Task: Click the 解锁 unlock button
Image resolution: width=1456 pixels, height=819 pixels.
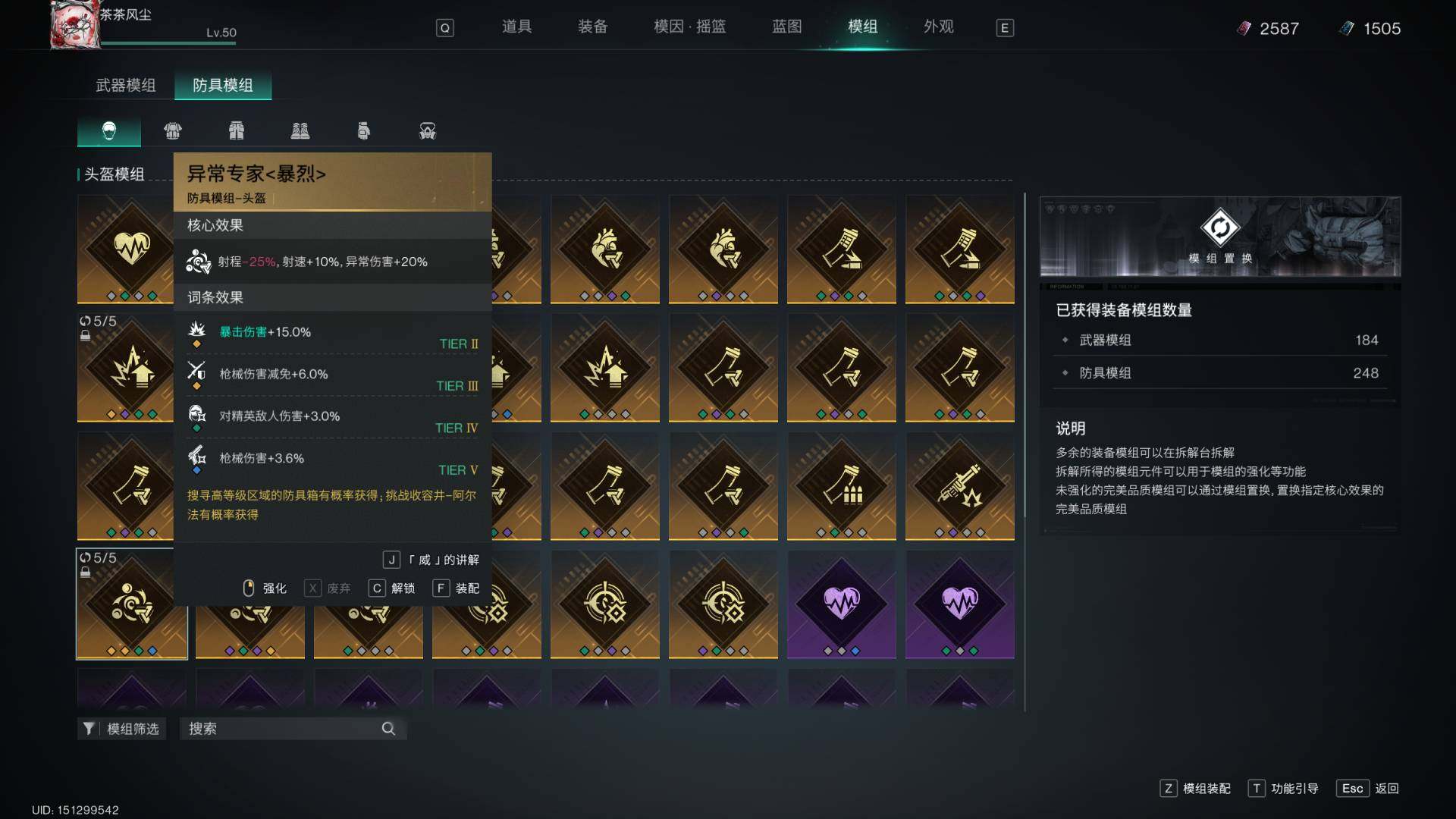Action: [x=392, y=588]
